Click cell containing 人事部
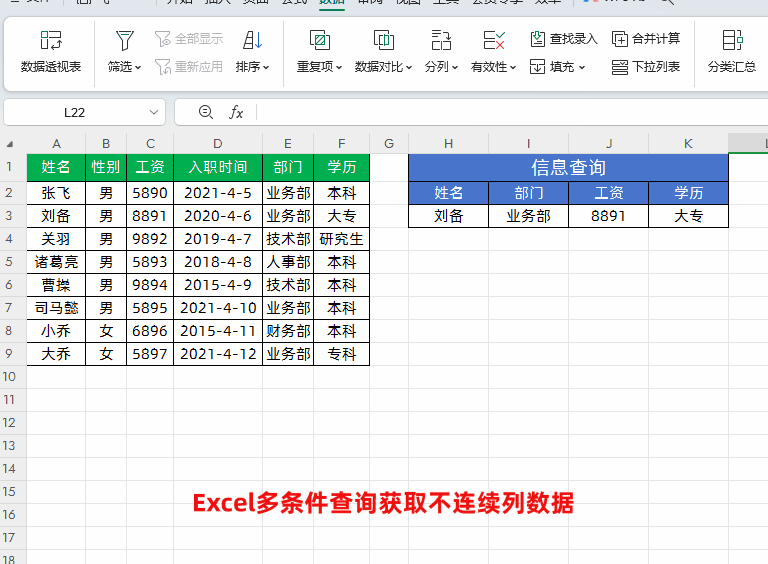The width and height of the screenshot is (768, 564). click(x=288, y=262)
